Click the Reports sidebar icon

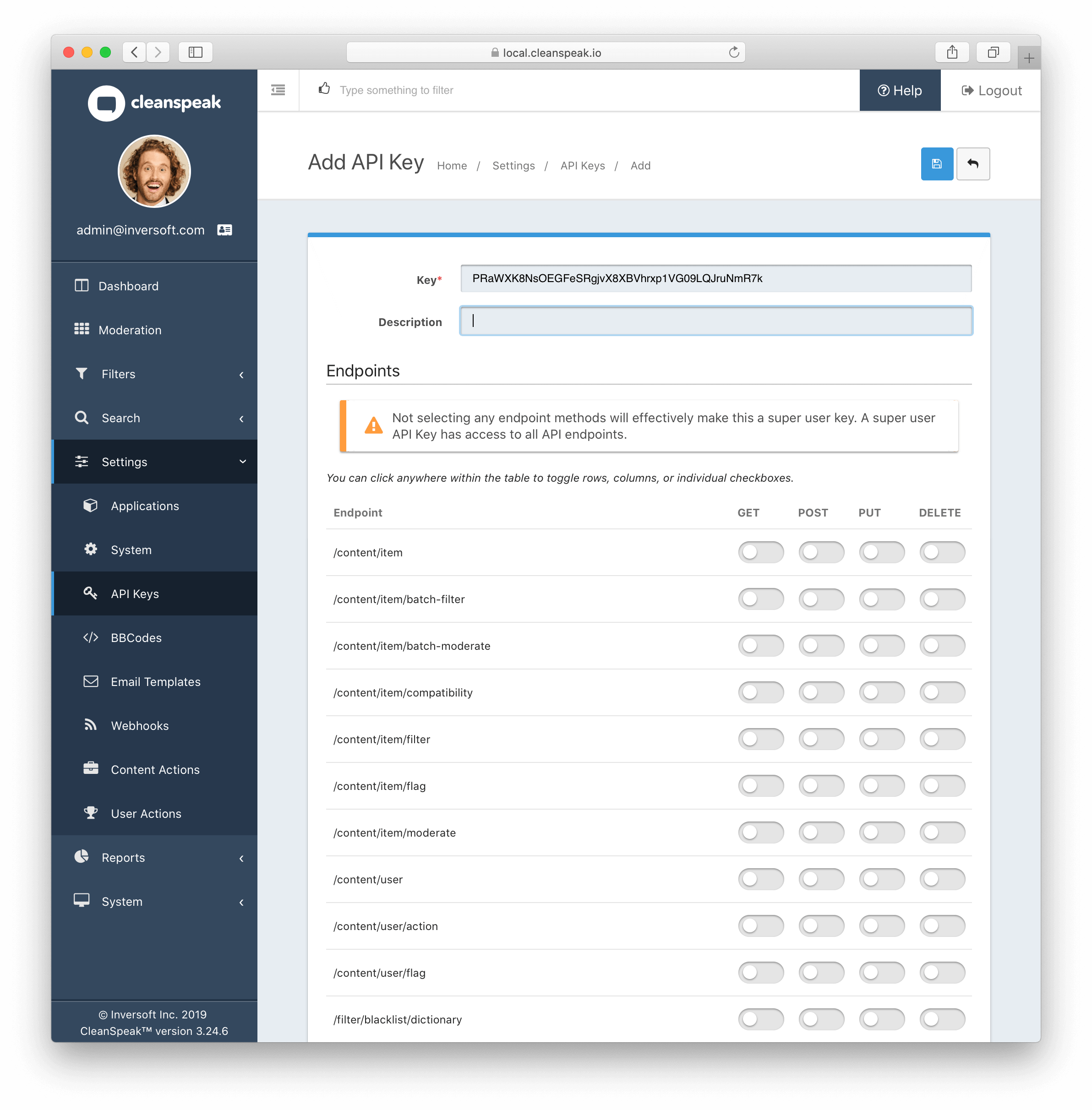coord(81,857)
